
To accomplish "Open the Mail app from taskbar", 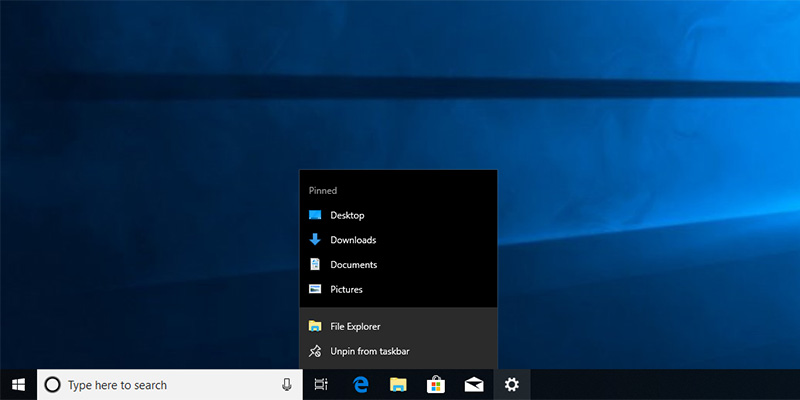I will pos(474,384).
